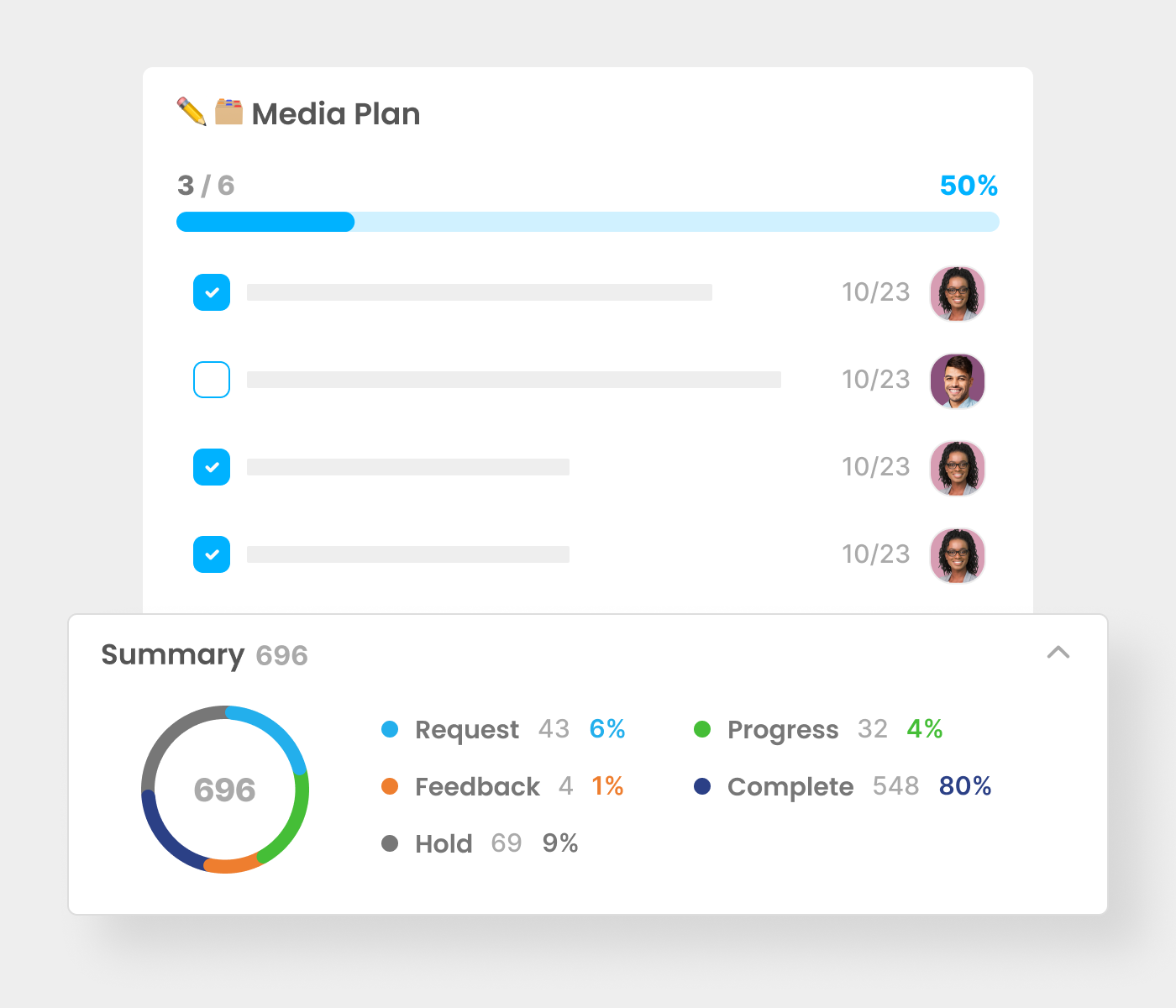Click the Media Plan title

click(x=336, y=114)
